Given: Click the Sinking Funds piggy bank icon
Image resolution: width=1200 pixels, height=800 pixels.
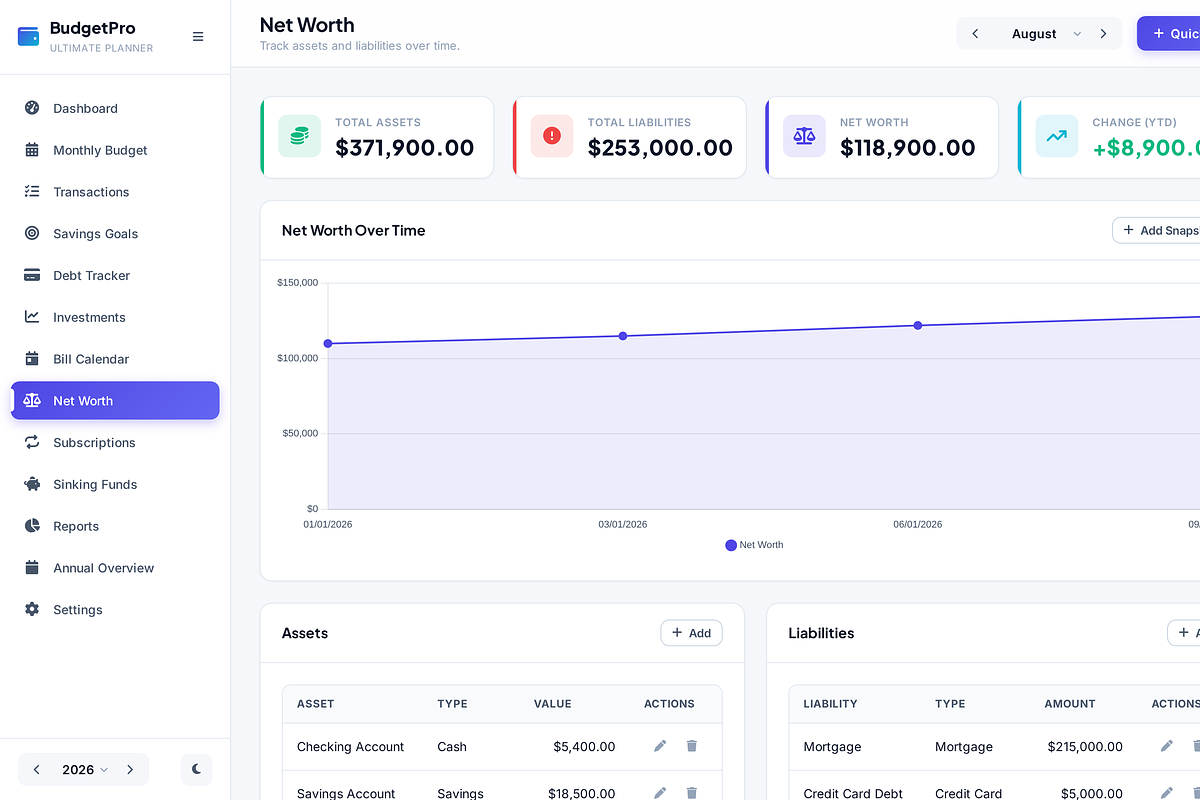Looking at the screenshot, I should (32, 485).
